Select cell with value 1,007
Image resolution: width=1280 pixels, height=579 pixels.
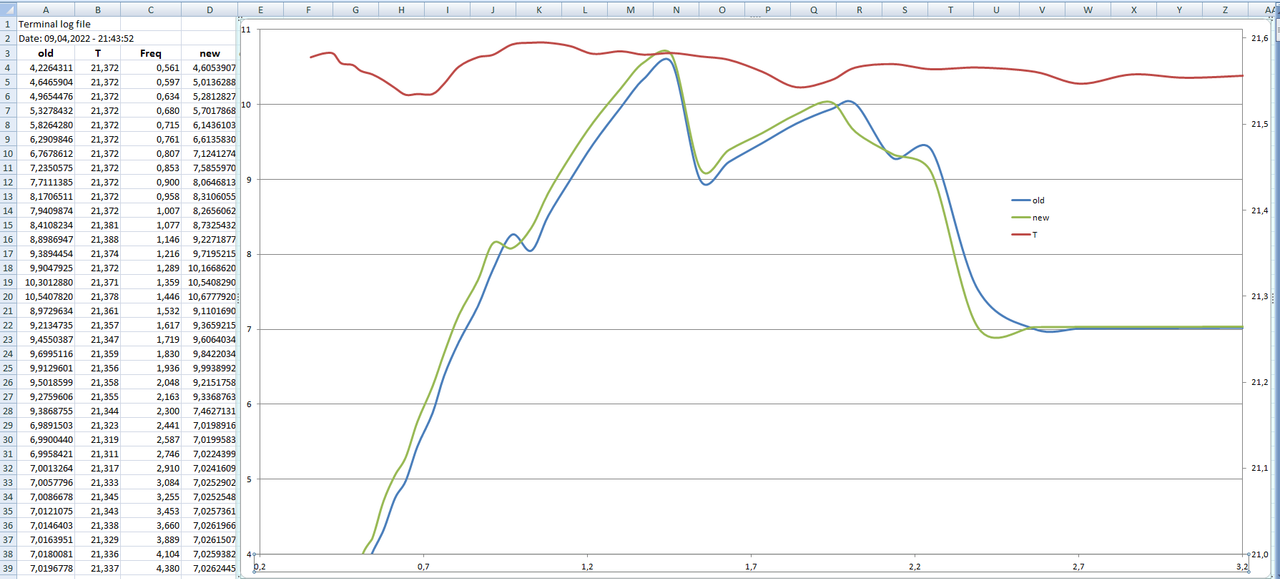click(x=151, y=211)
